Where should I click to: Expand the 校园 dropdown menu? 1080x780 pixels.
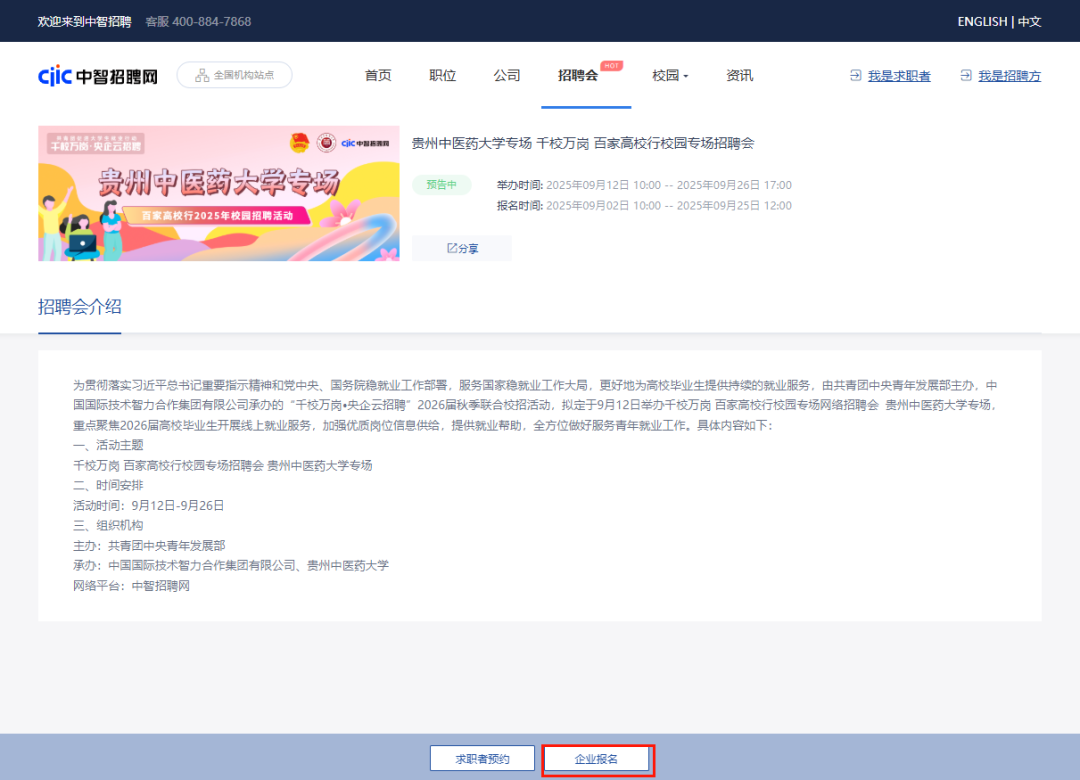[670, 76]
